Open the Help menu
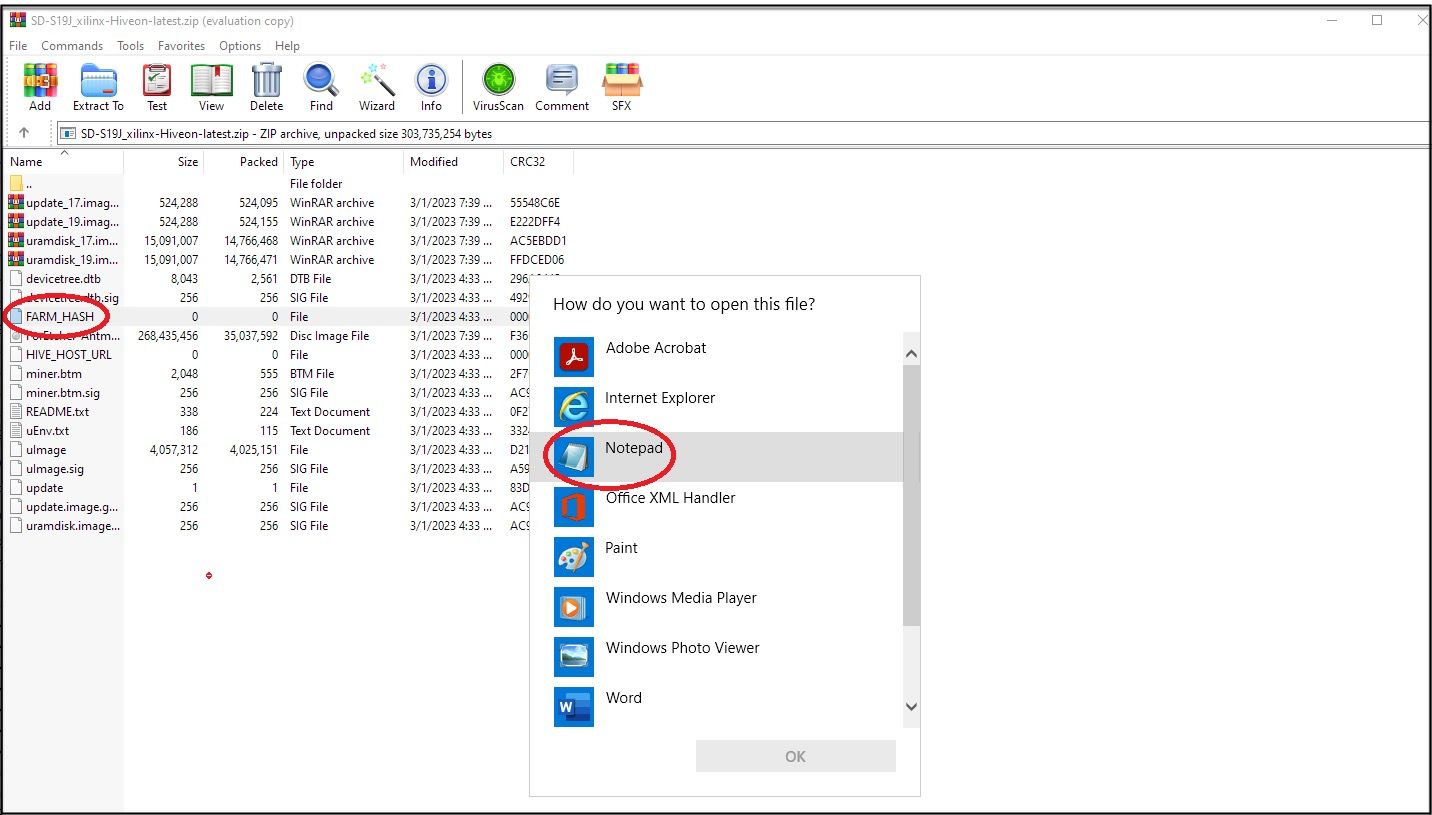This screenshot has height=815, width=1432. 287,46
